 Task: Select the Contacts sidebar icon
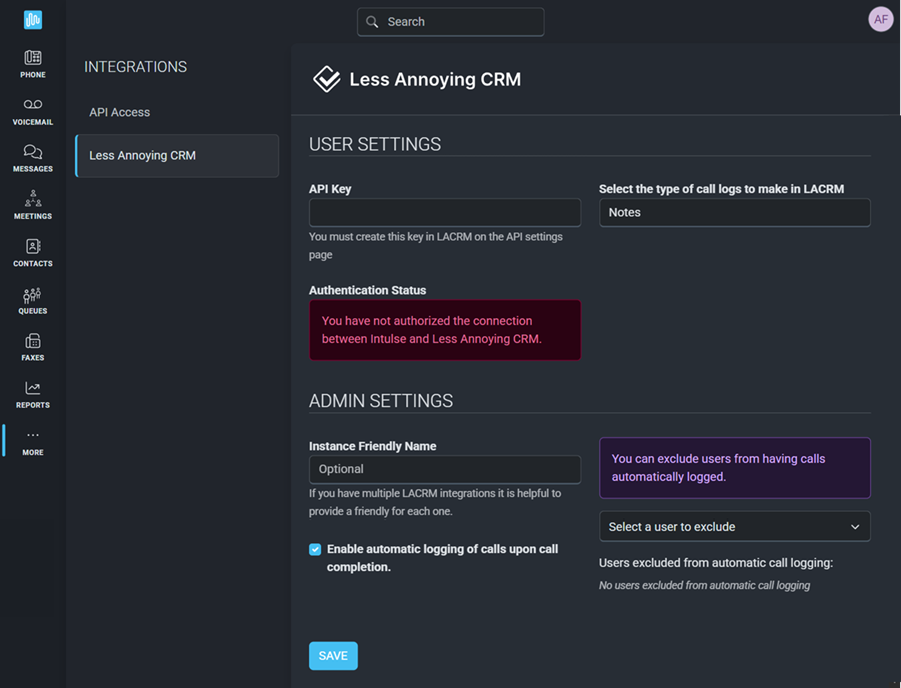click(33, 252)
